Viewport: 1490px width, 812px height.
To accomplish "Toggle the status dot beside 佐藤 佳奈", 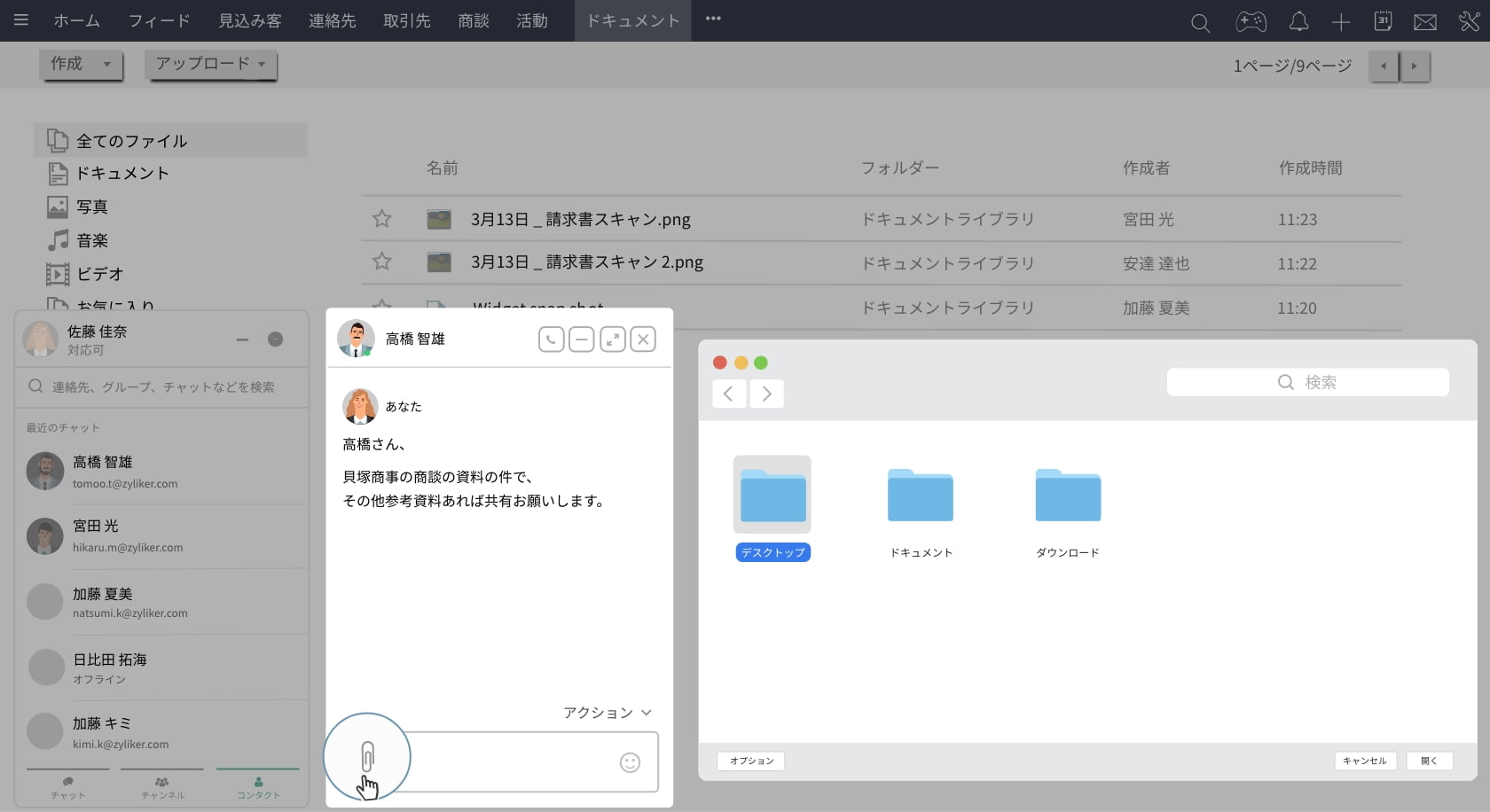I will click(x=276, y=340).
